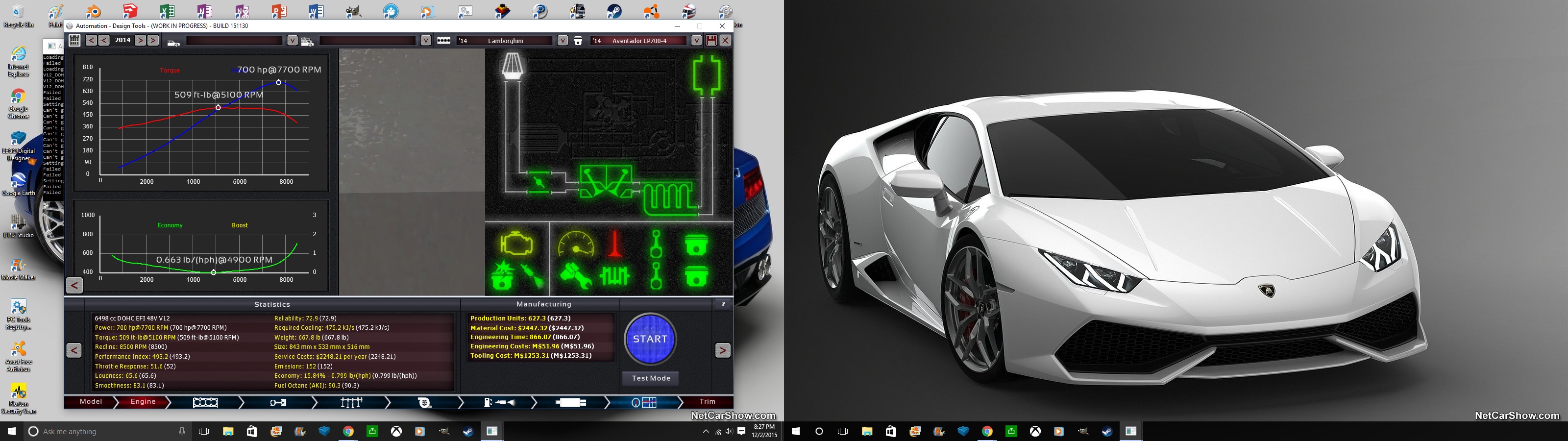Open dropdown next to Lamborghini family
This screenshot has height=441, width=1568.
point(563,41)
